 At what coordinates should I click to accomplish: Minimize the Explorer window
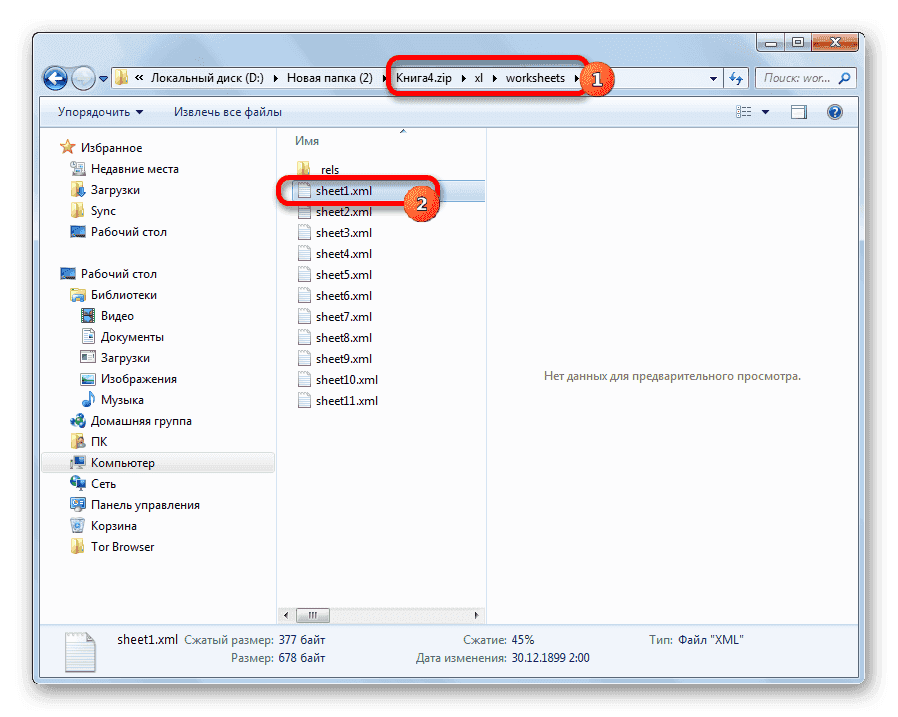pos(770,43)
